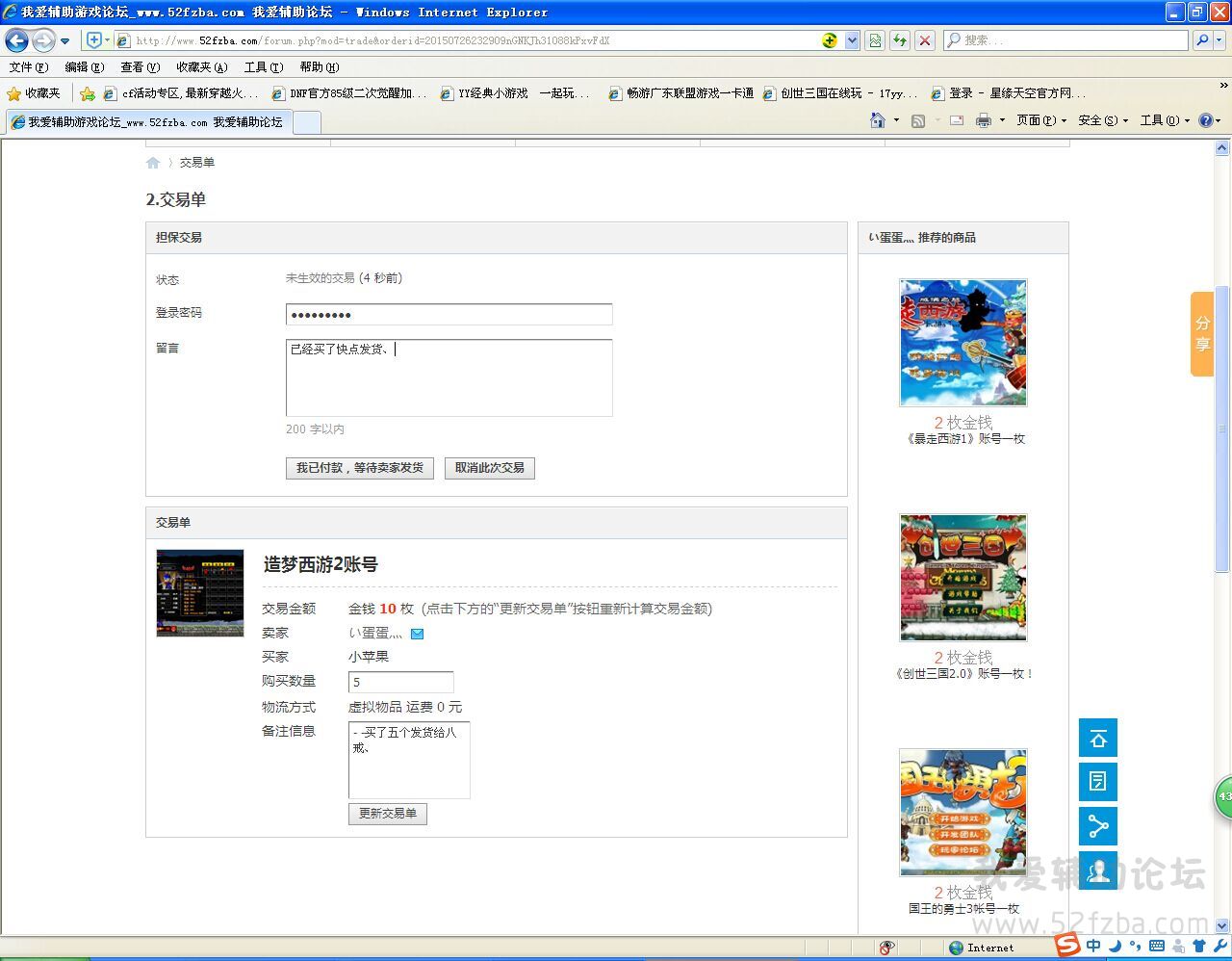Open the 编辑(E) menu

click(x=84, y=67)
